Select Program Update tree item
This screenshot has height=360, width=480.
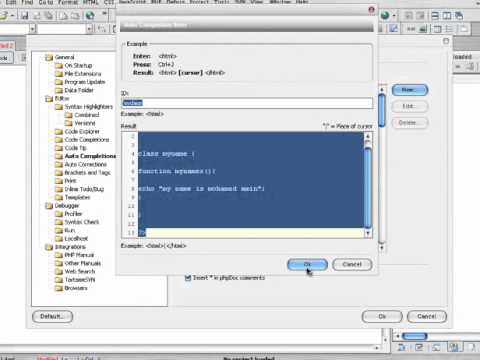click(85, 82)
